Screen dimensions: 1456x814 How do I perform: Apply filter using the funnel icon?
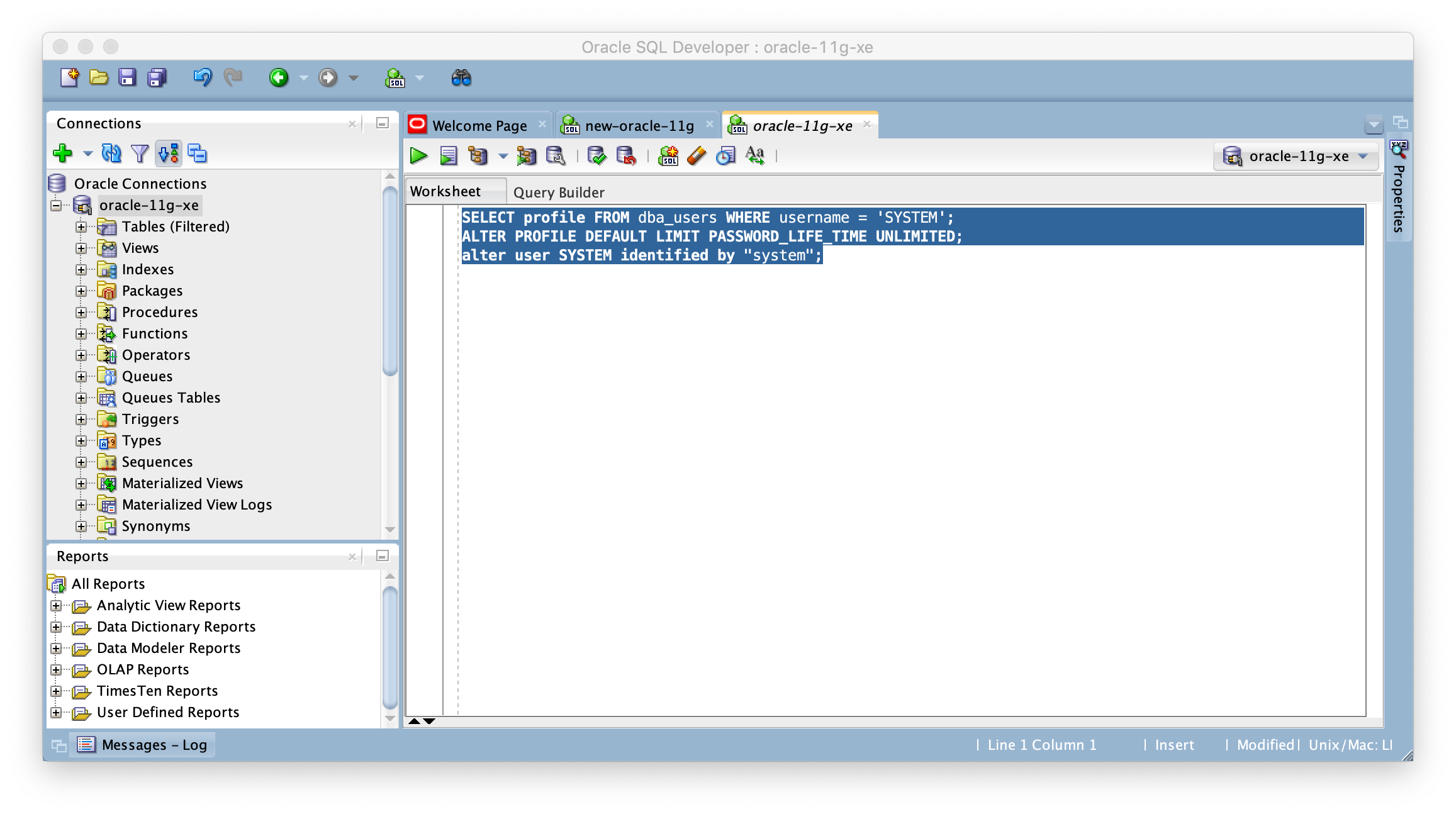140,153
